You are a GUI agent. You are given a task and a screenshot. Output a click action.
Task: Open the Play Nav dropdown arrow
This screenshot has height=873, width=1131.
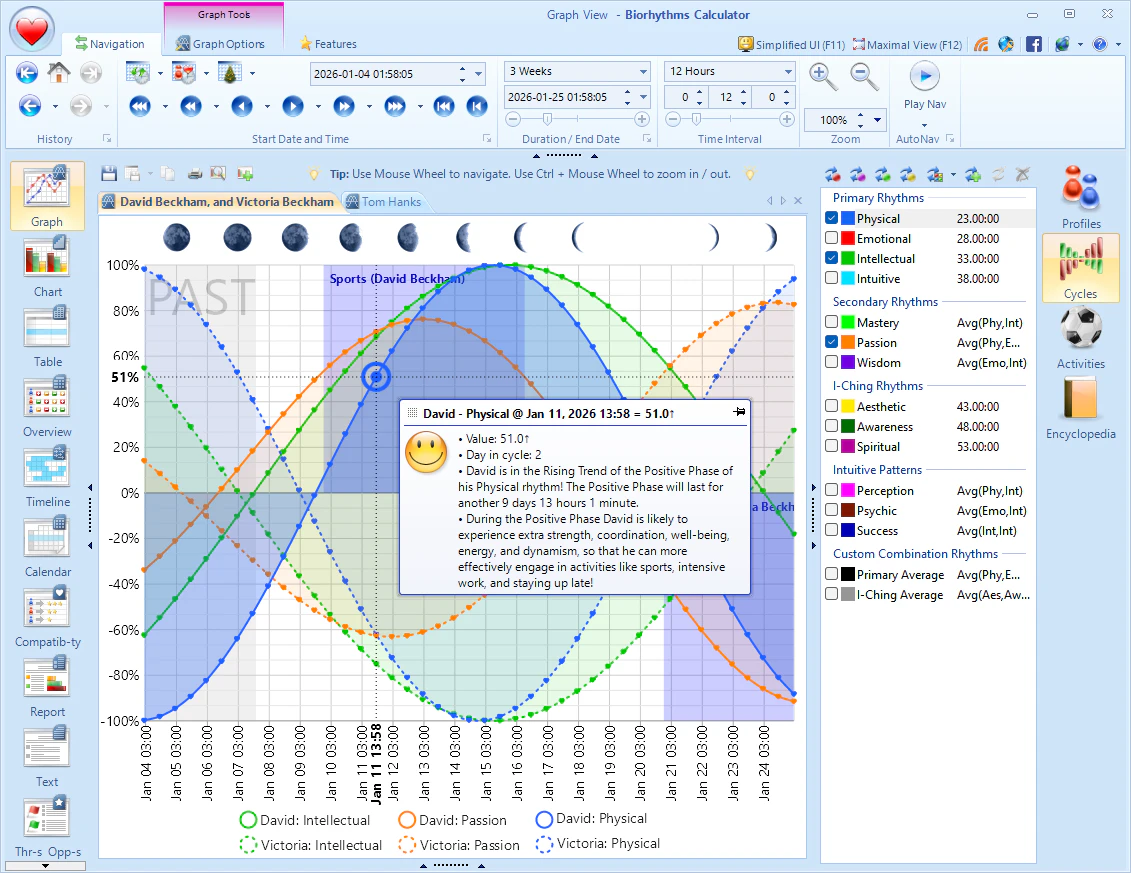coord(925,124)
